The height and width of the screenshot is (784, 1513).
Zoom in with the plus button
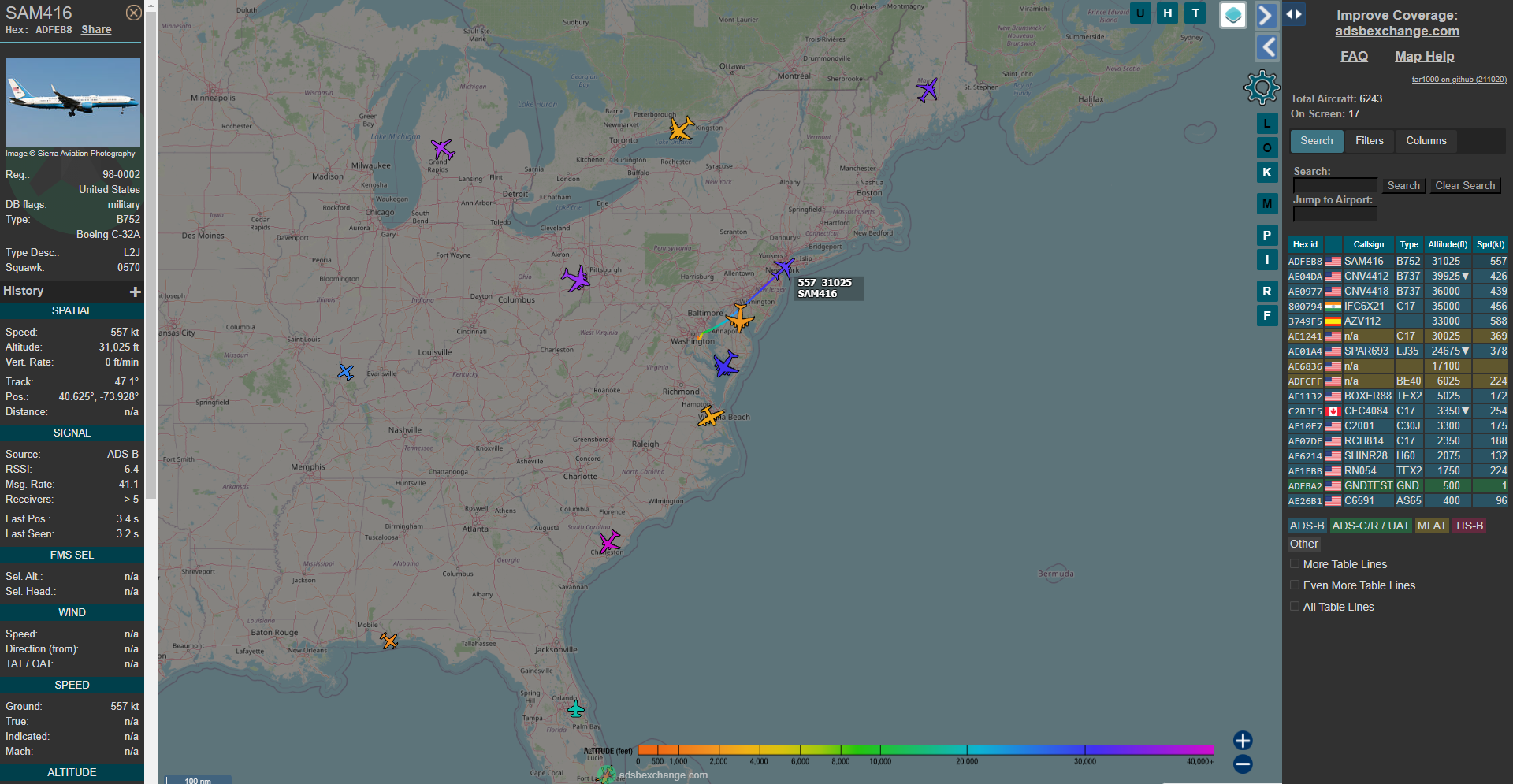(x=1243, y=741)
